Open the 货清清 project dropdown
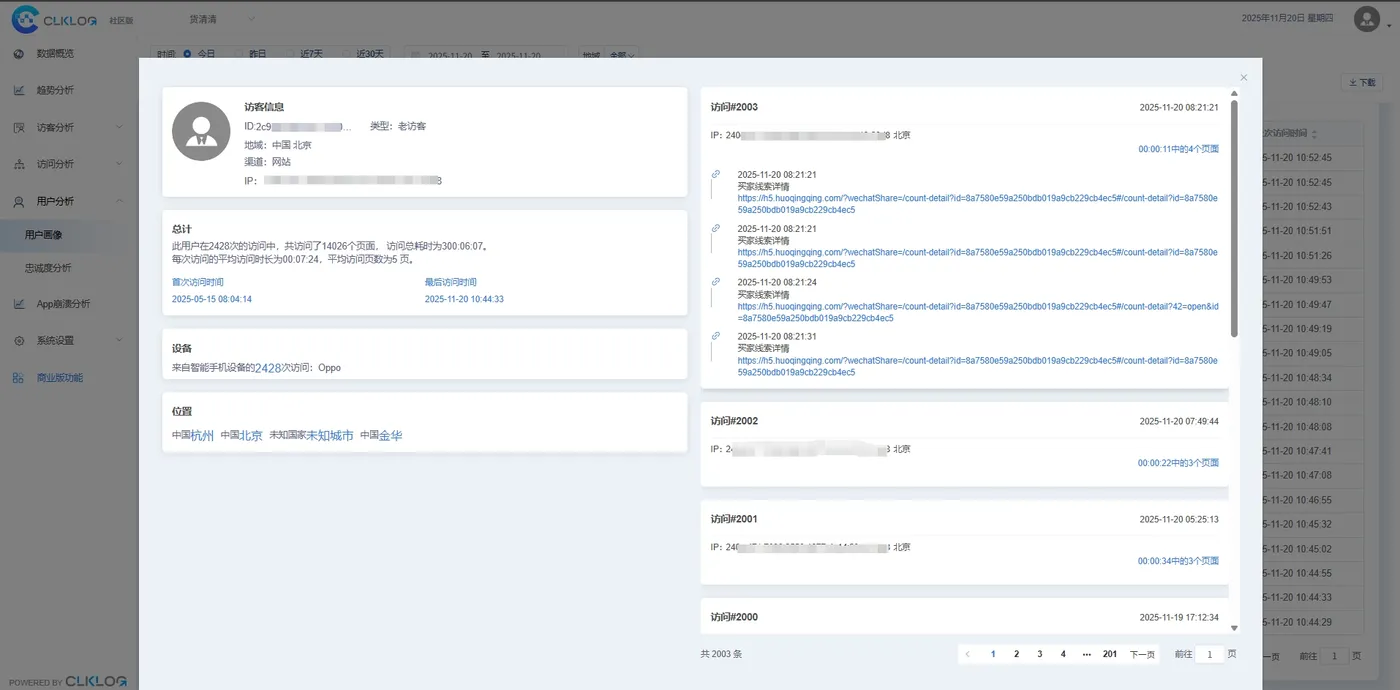 222,19
